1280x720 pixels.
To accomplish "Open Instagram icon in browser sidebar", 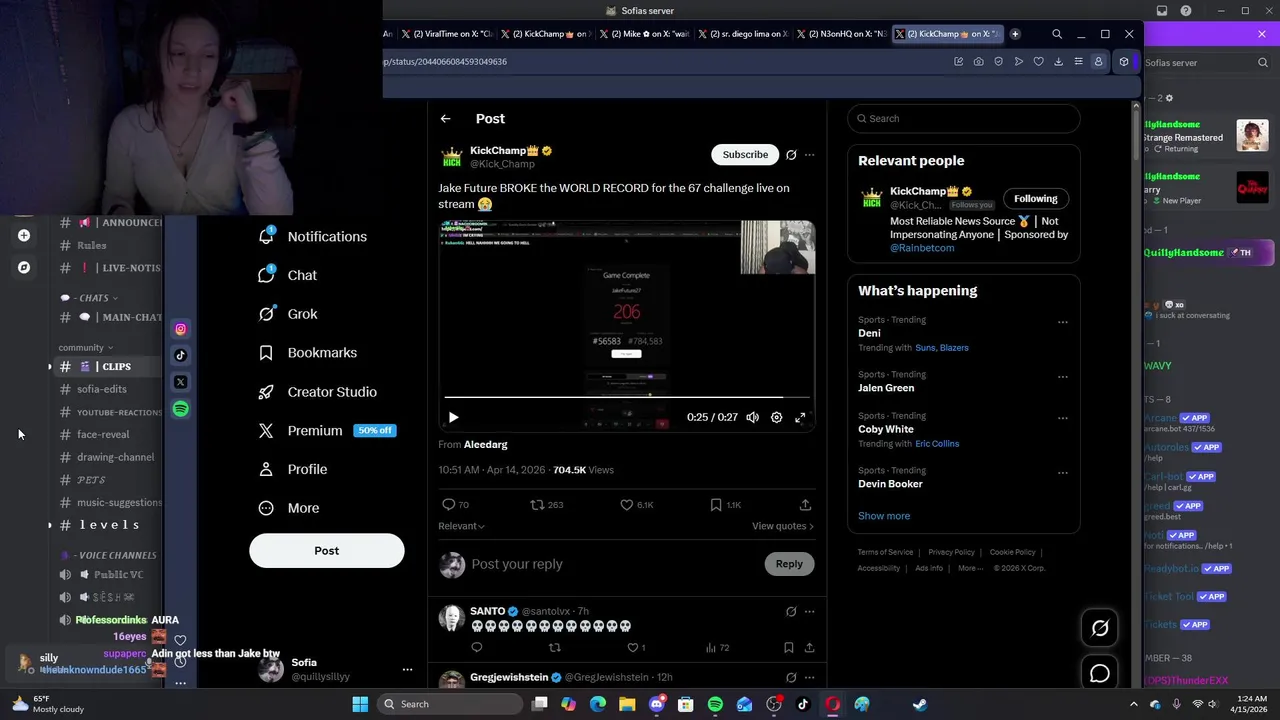I will pos(180,329).
